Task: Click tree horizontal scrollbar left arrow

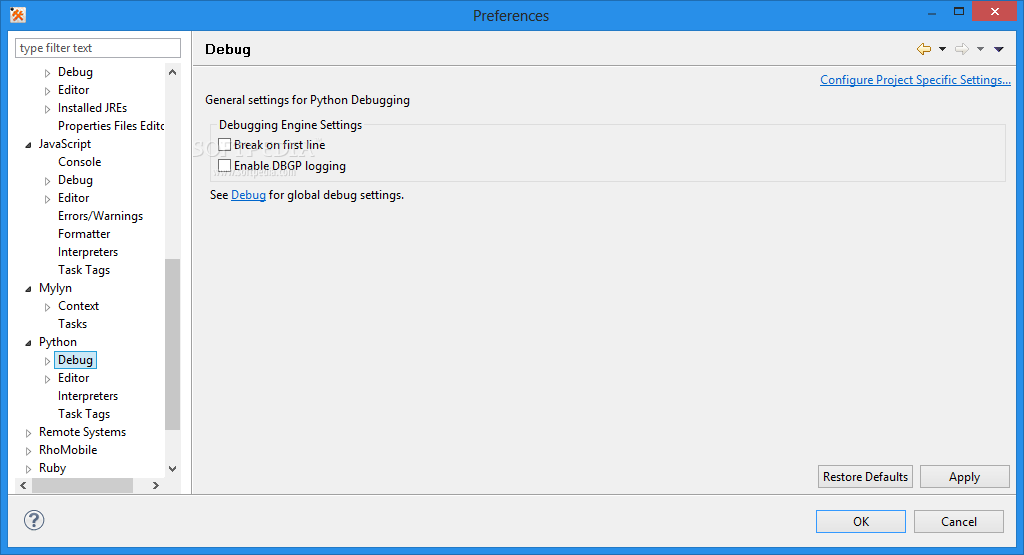Action: tap(24, 485)
